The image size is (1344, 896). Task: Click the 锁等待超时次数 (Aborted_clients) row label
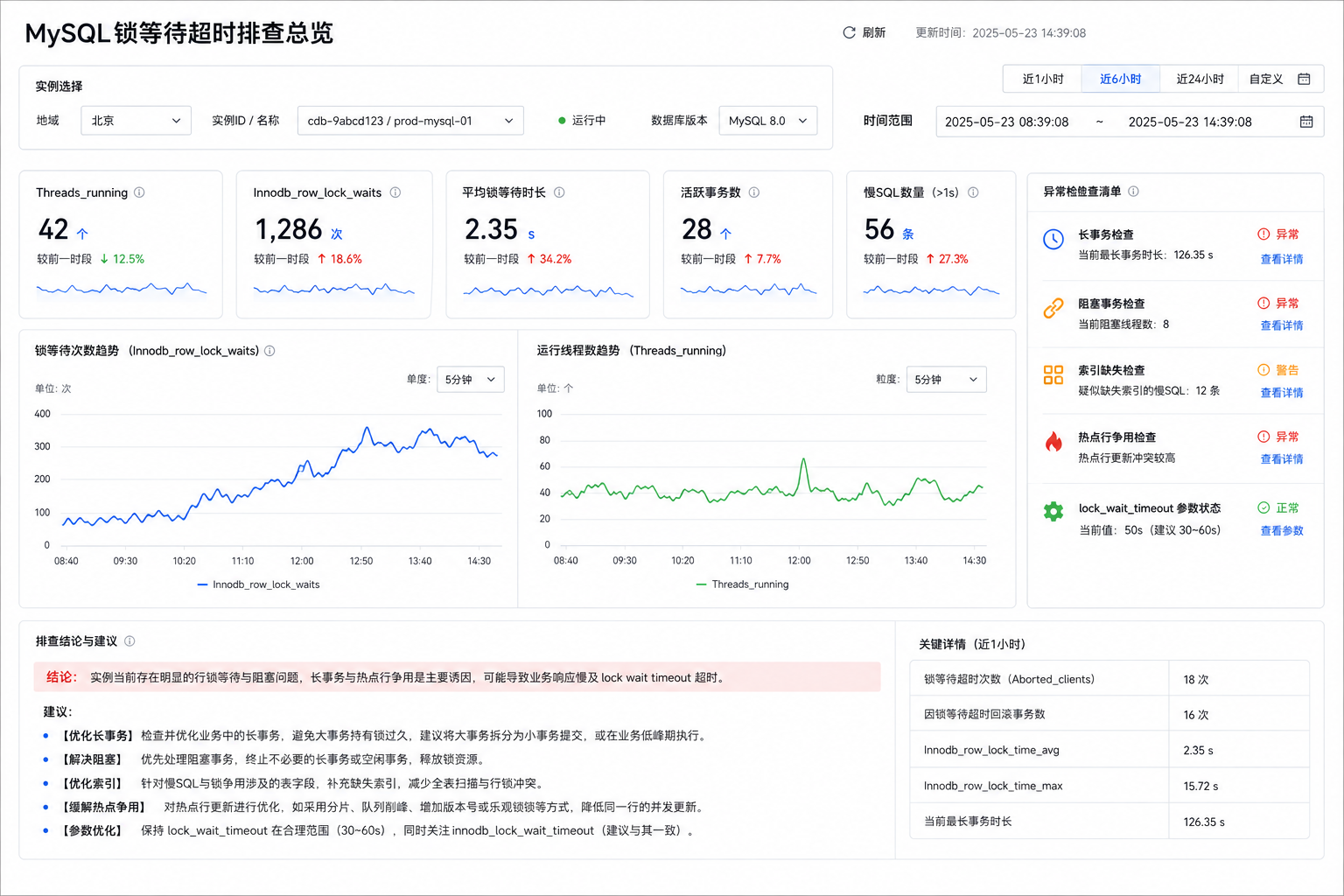point(1009,680)
